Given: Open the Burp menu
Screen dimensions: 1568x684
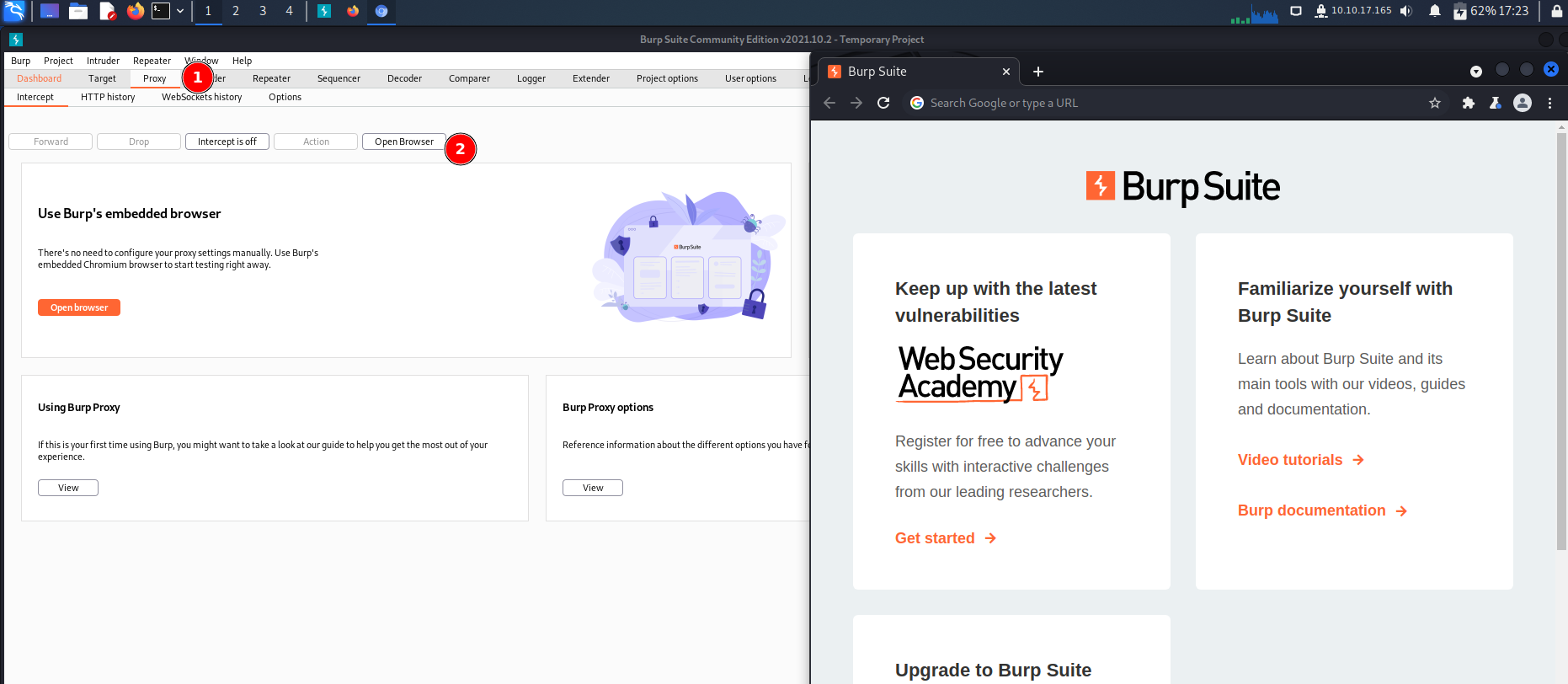Looking at the screenshot, I should (21, 61).
